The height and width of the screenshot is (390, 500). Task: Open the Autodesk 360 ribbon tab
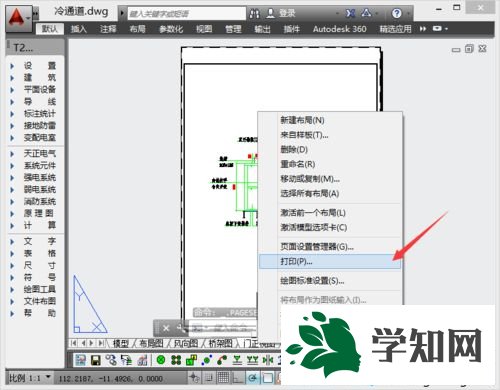(339, 29)
